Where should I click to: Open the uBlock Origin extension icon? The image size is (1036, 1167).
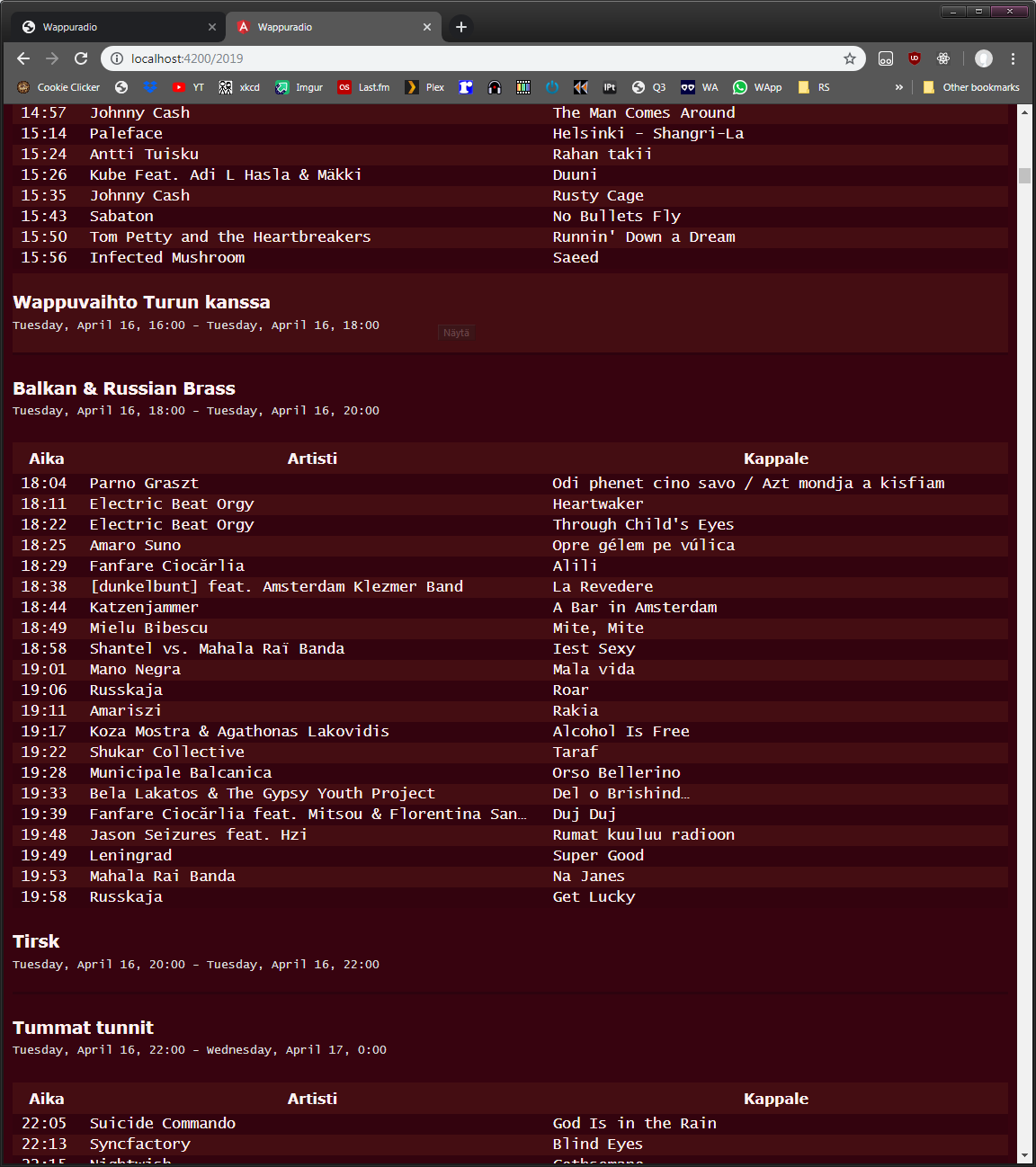(915, 58)
